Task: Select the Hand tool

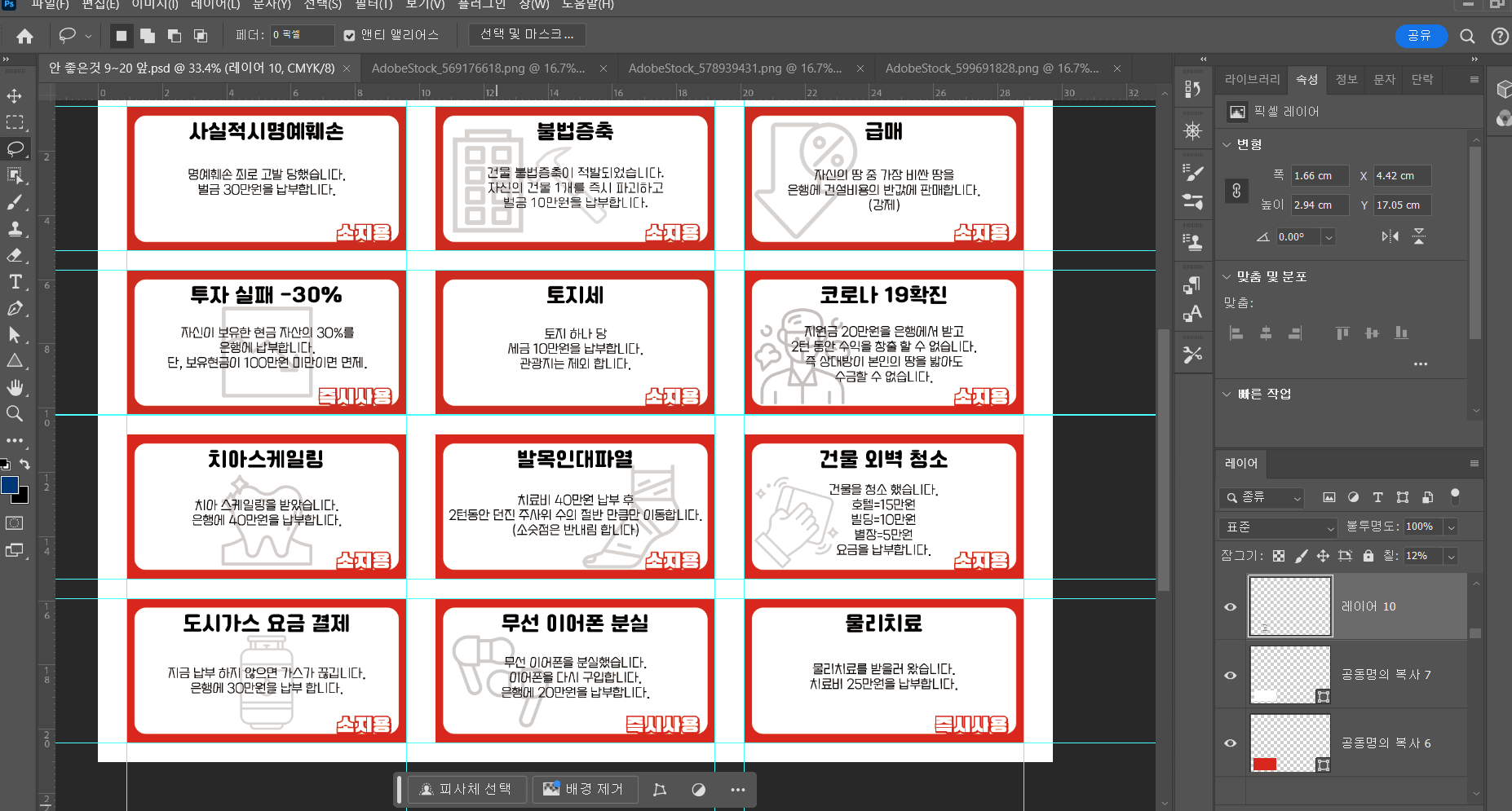Action: [15, 387]
